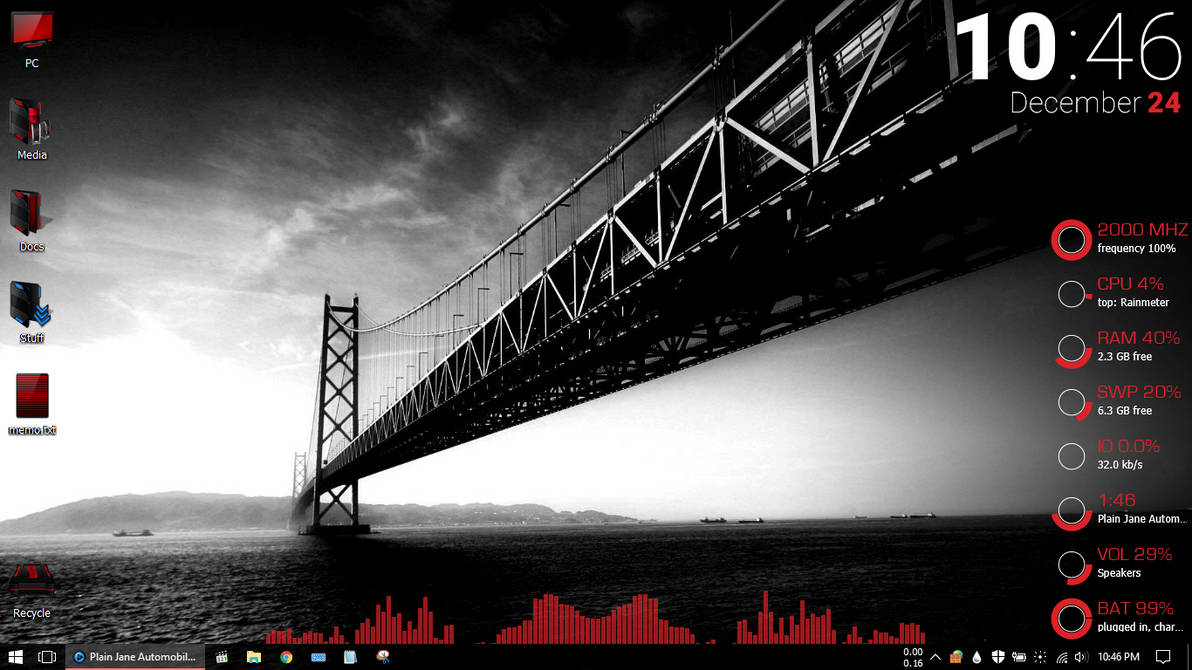
Task: Open the brightness sun tray icon
Action: tap(1040, 657)
